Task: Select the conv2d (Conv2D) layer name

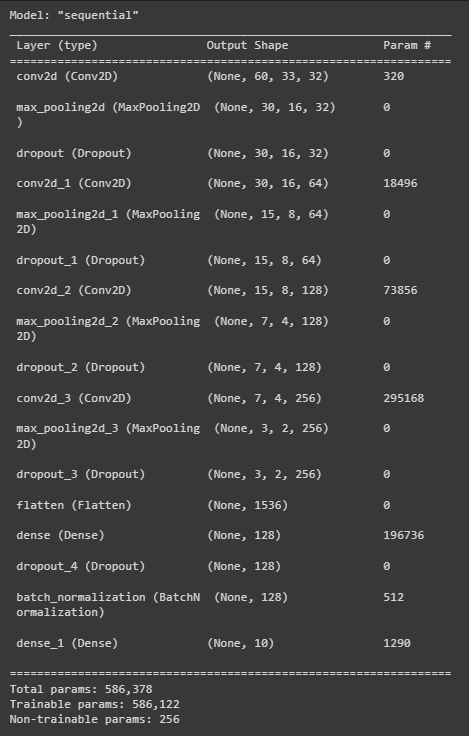Action: [67, 76]
